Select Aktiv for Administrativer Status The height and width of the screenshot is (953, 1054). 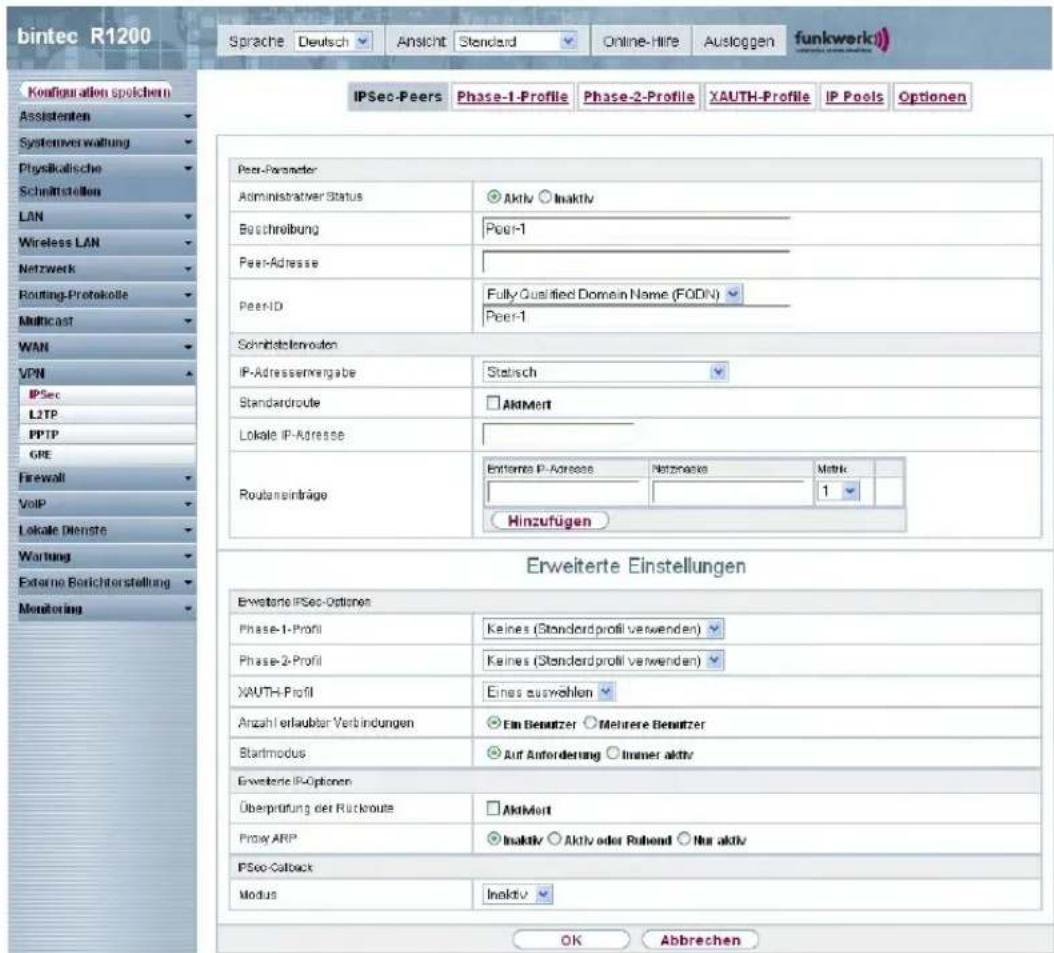coord(494,197)
